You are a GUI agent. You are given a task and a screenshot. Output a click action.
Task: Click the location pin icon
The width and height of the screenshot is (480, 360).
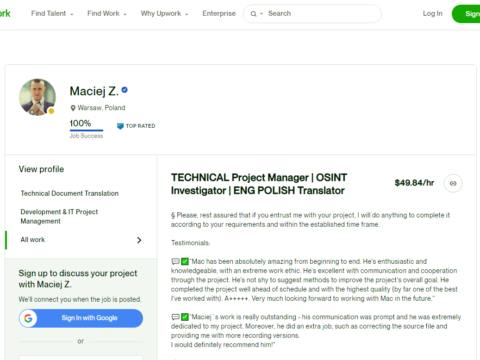coord(73,108)
